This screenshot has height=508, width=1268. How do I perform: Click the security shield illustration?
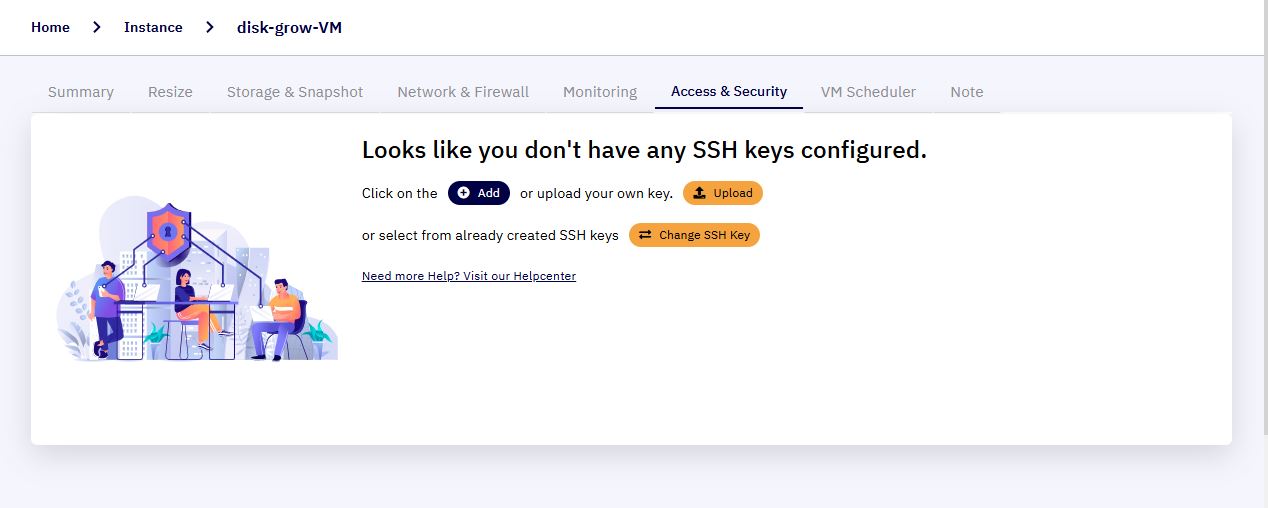point(168,232)
